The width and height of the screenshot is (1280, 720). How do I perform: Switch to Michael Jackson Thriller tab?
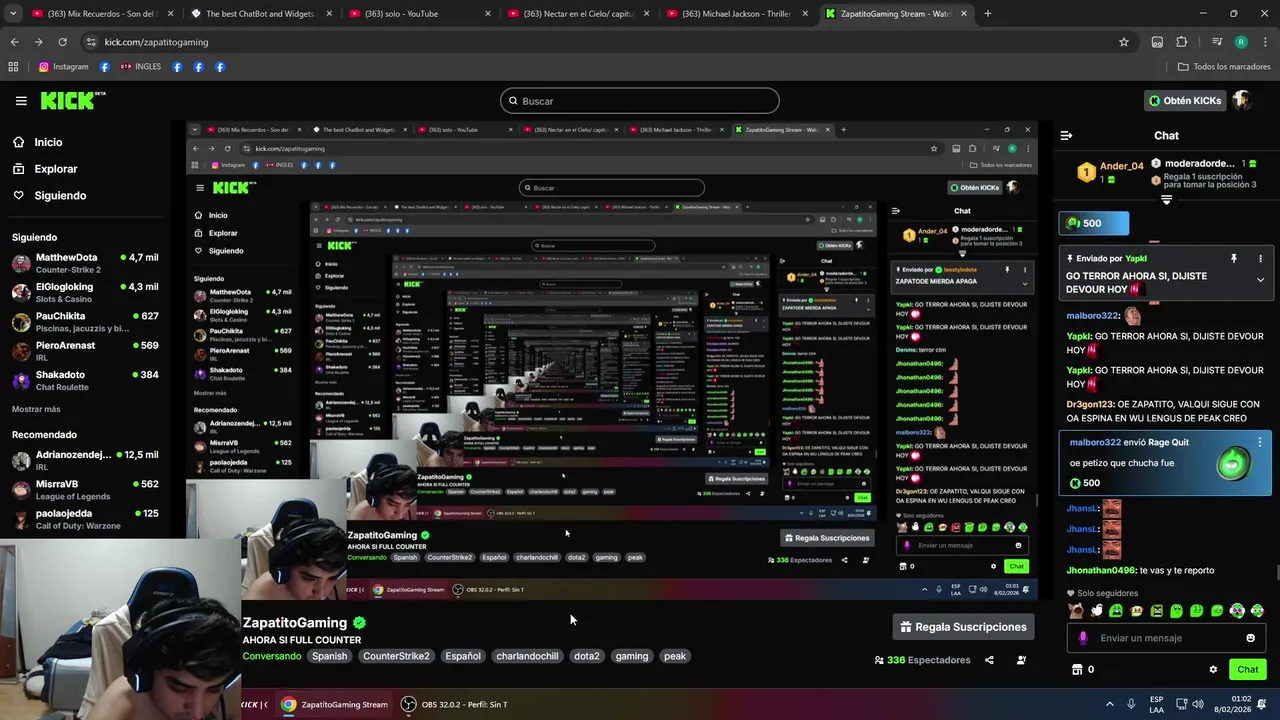click(738, 14)
